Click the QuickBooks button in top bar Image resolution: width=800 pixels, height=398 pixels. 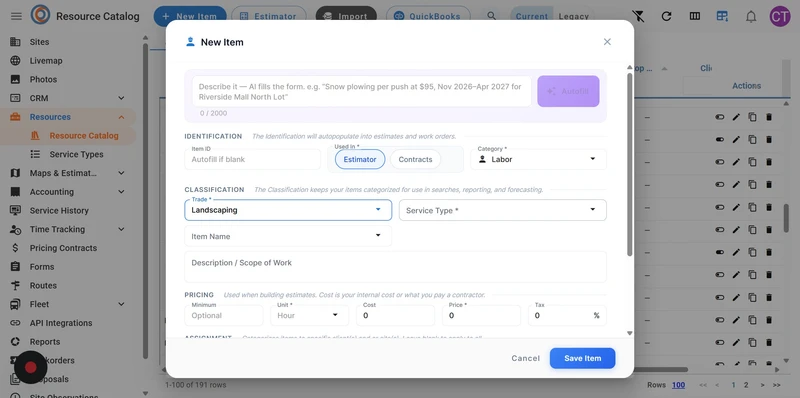point(428,16)
